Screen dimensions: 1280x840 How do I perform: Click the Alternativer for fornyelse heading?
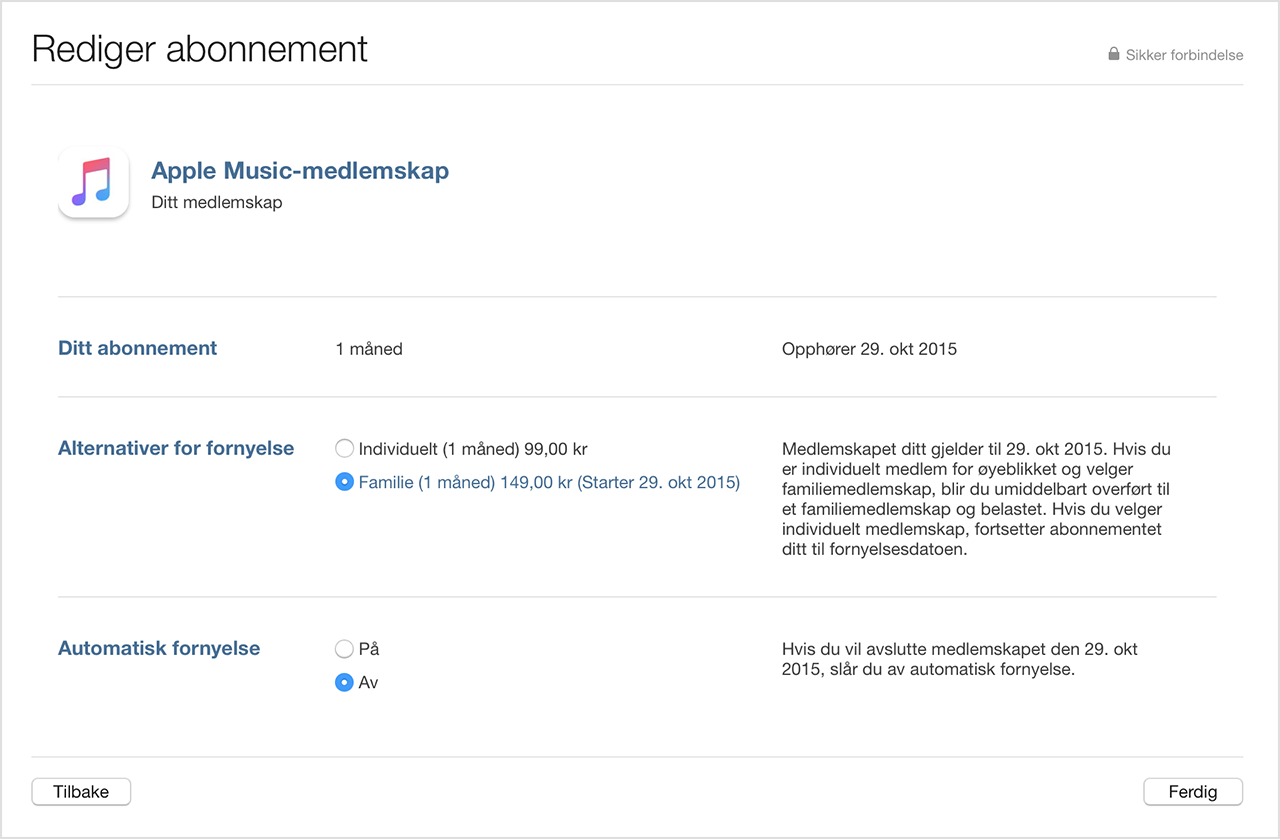point(176,448)
